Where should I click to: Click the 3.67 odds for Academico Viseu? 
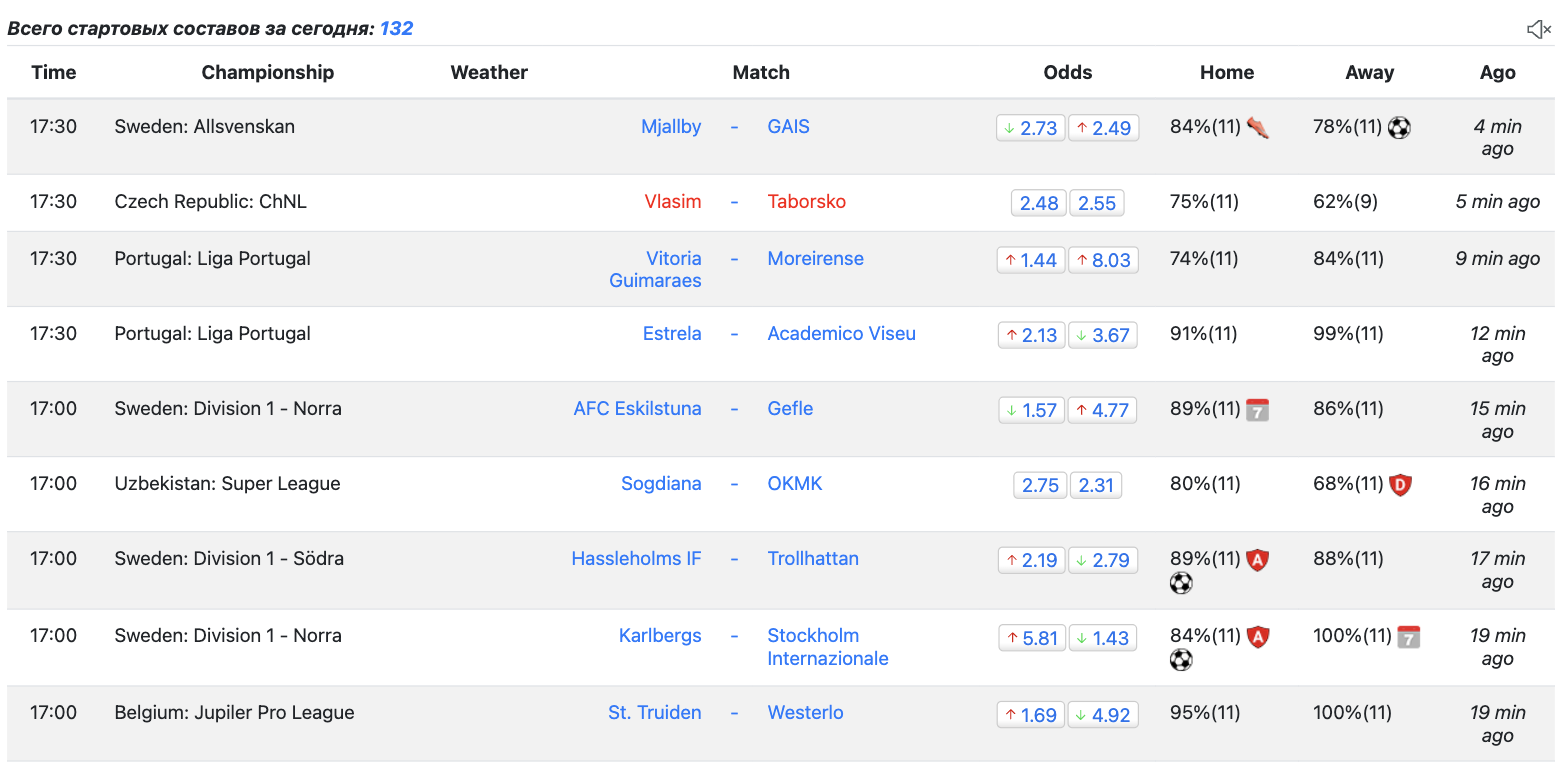tap(1104, 335)
